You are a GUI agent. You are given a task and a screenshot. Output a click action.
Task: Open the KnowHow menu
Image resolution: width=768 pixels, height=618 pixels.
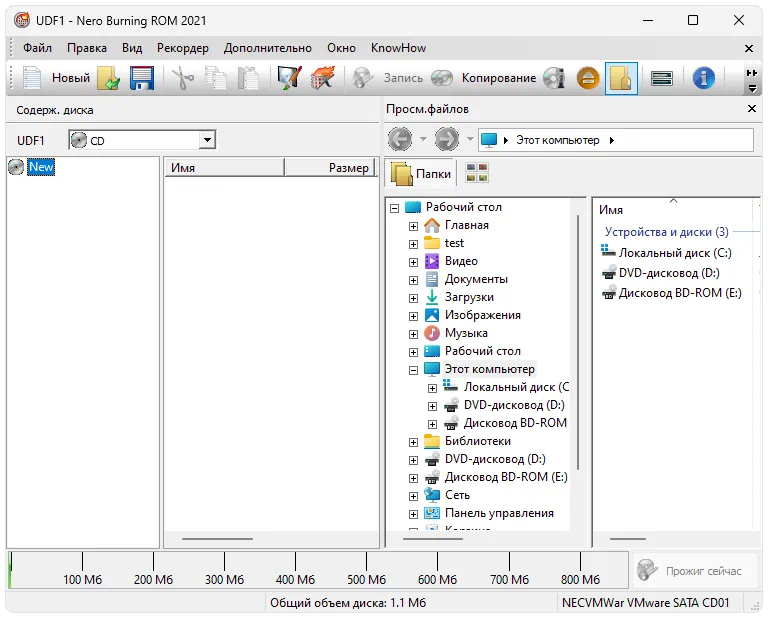[398, 48]
